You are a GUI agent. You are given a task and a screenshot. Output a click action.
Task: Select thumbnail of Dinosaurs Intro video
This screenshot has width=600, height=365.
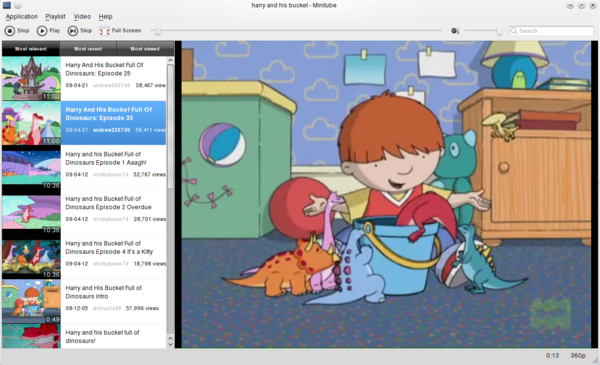(x=31, y=301)
